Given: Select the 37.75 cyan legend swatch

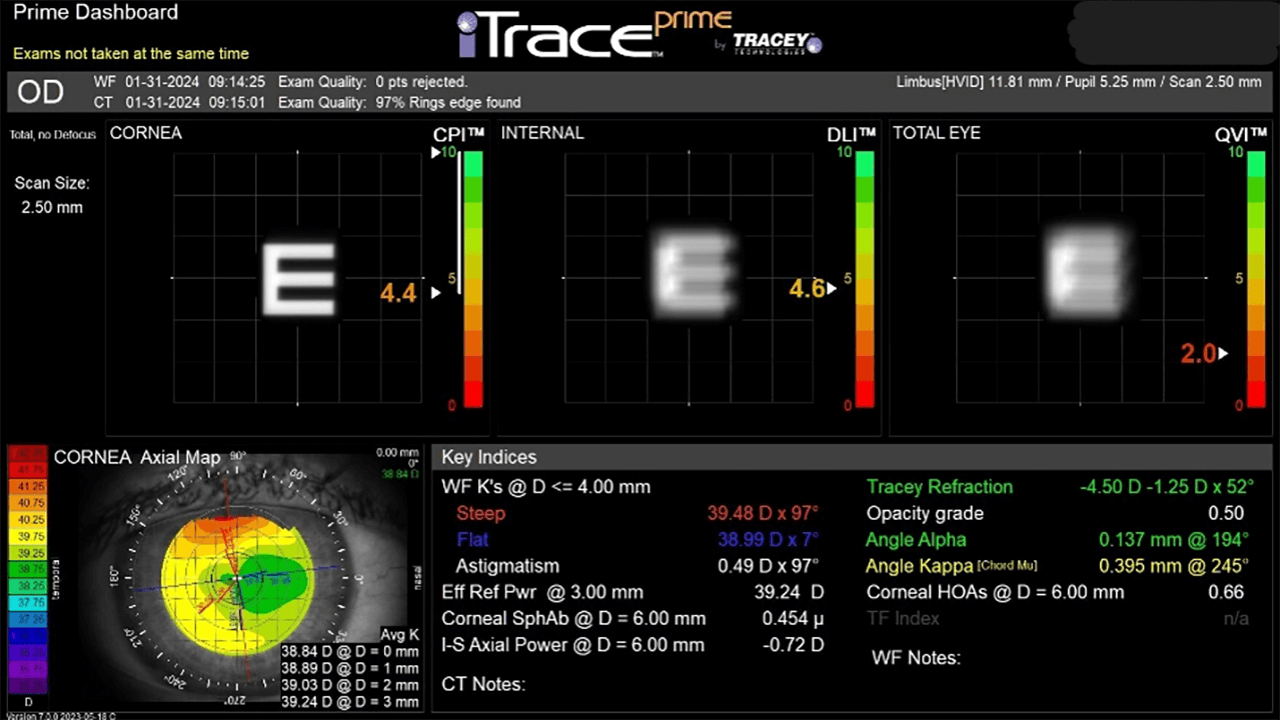Looking at the screenshot, I should click(27, 603).
